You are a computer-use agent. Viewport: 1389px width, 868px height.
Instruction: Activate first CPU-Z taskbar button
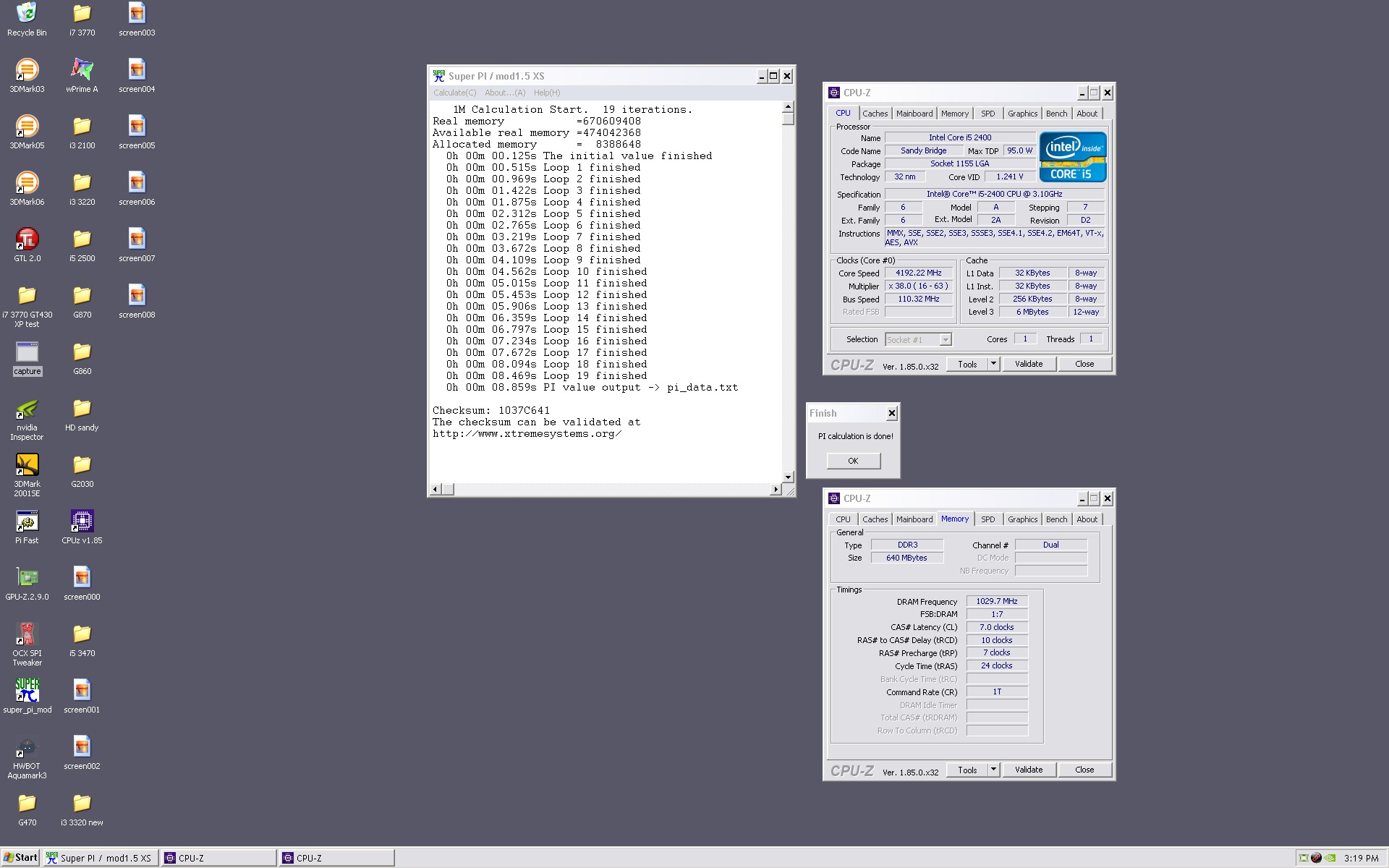(219, 858)
